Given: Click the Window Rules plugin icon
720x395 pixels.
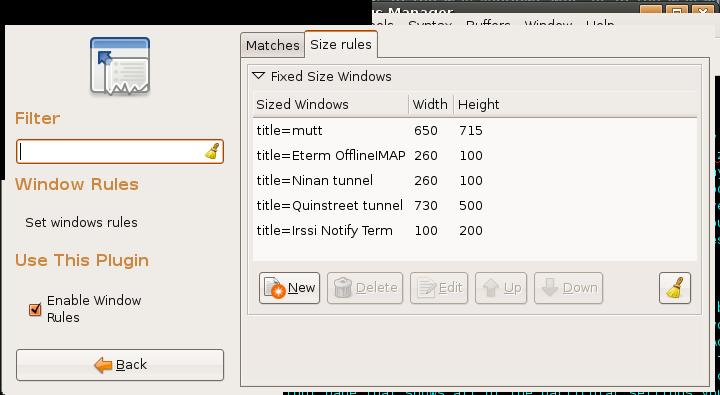Looking at the screenshot, I should point(120,66).
